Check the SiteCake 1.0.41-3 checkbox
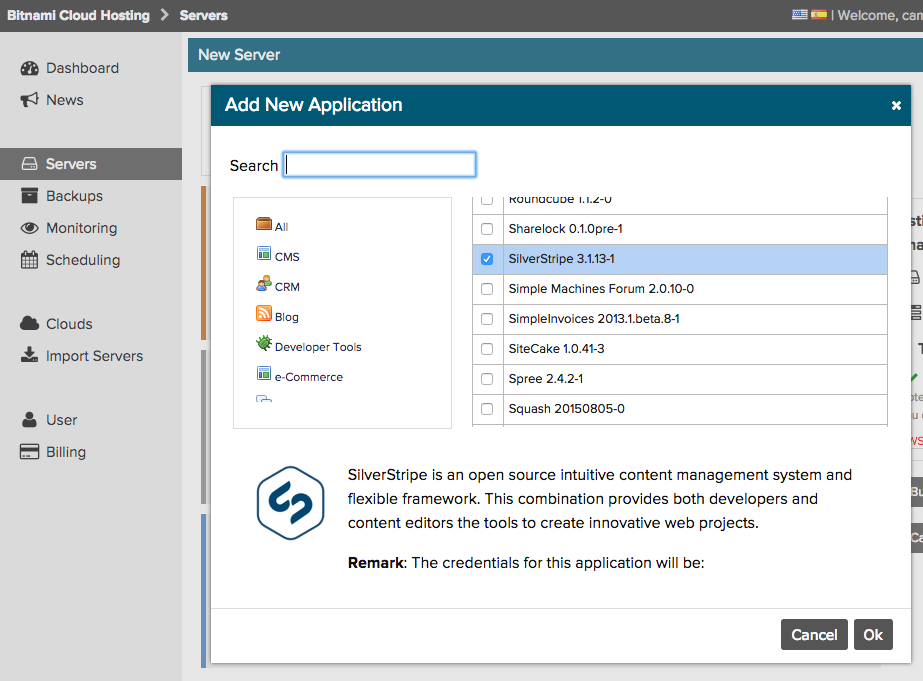The height and width of the screenshot is (681, 923). click(x=487, y=349)
